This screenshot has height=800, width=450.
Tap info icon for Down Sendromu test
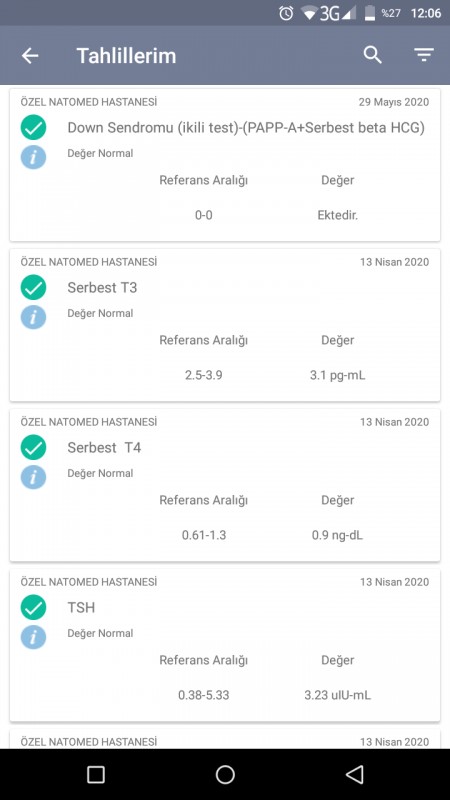pos(34,156)
